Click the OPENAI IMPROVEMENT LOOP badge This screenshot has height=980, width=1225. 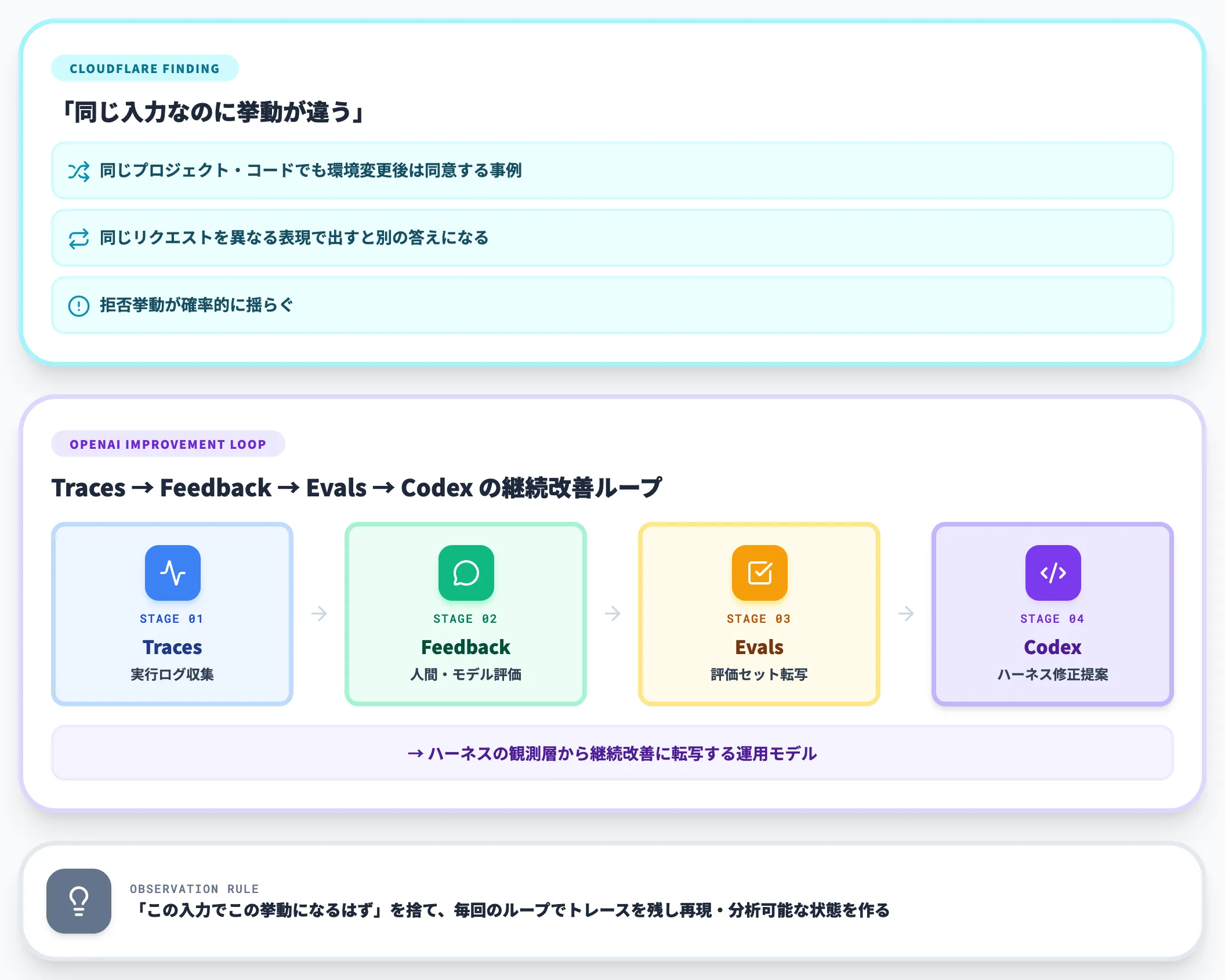(168, 444)
